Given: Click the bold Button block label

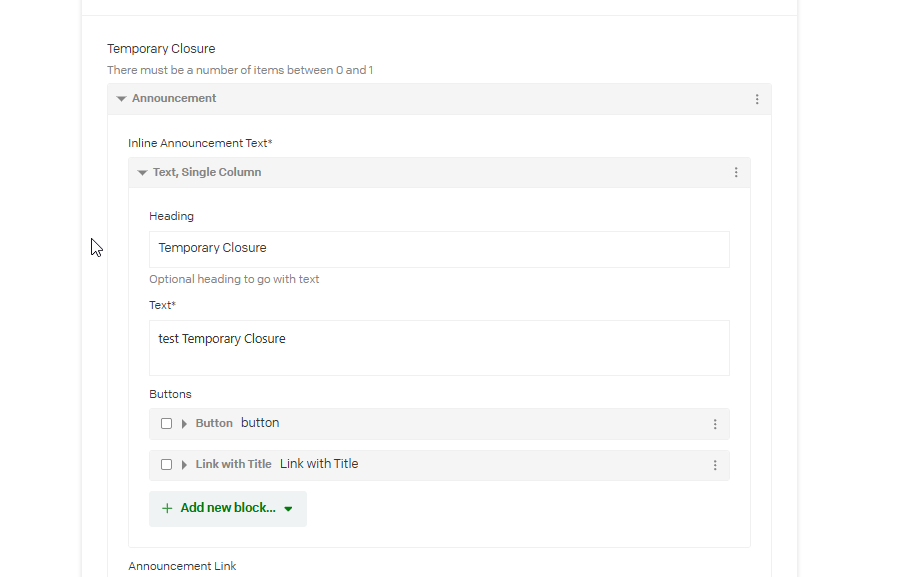Looking at the screenshot, I should tap(214, 423).
